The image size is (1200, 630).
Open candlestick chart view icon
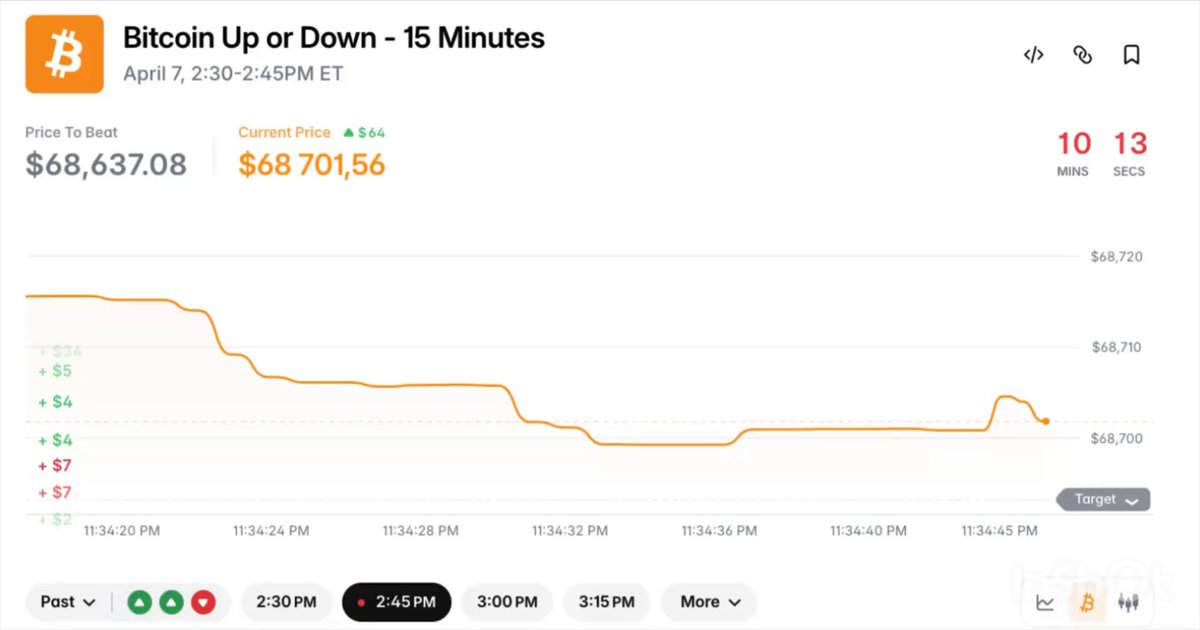[x=1129, y=602]
